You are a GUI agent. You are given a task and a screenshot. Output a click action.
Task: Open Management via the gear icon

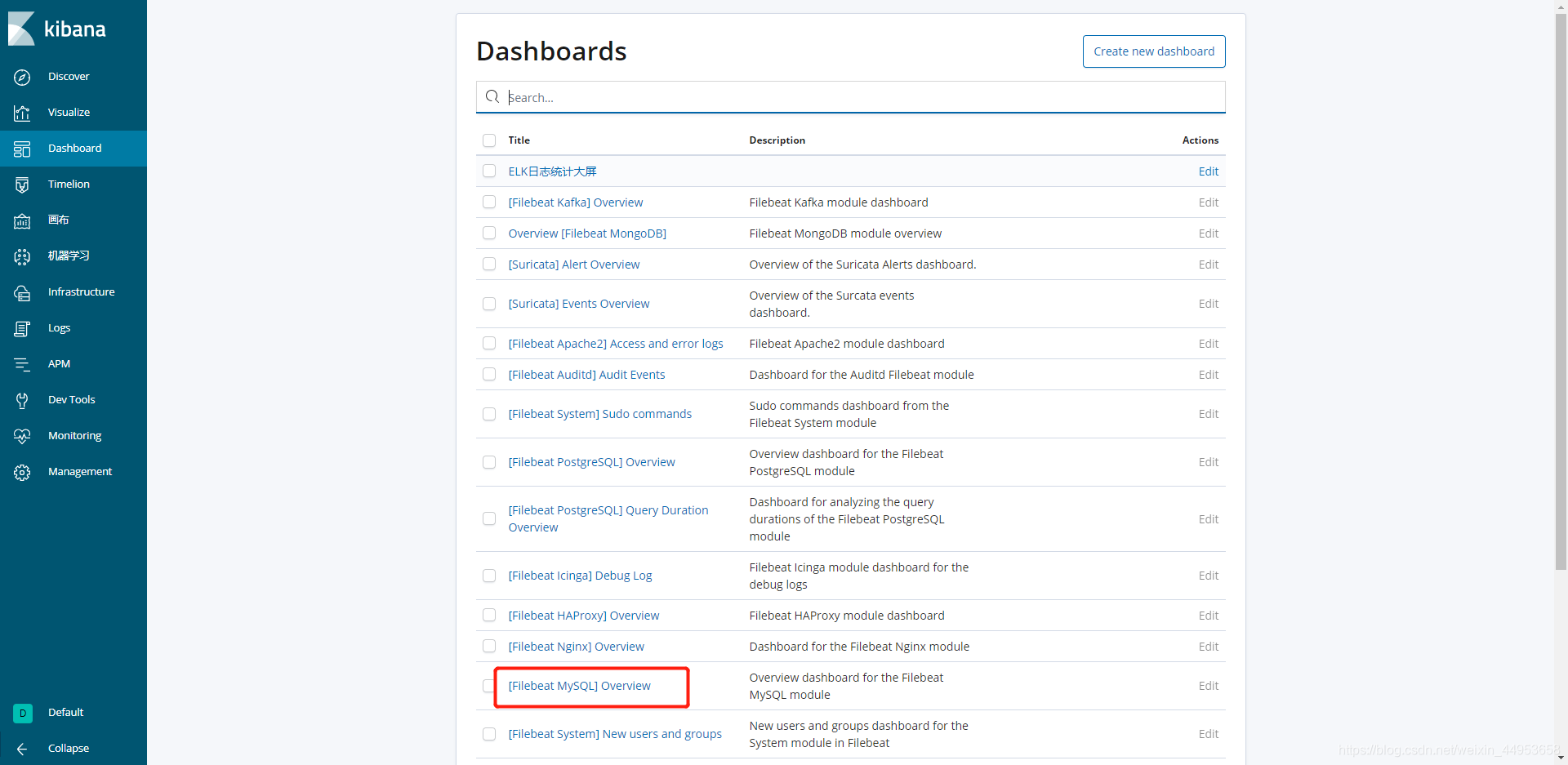(22, 472)
